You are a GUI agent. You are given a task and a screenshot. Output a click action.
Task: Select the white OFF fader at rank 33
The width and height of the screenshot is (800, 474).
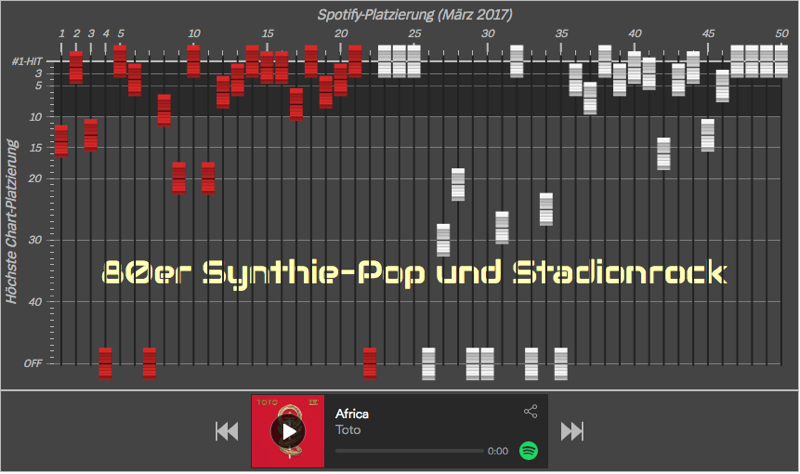(532, 364)
